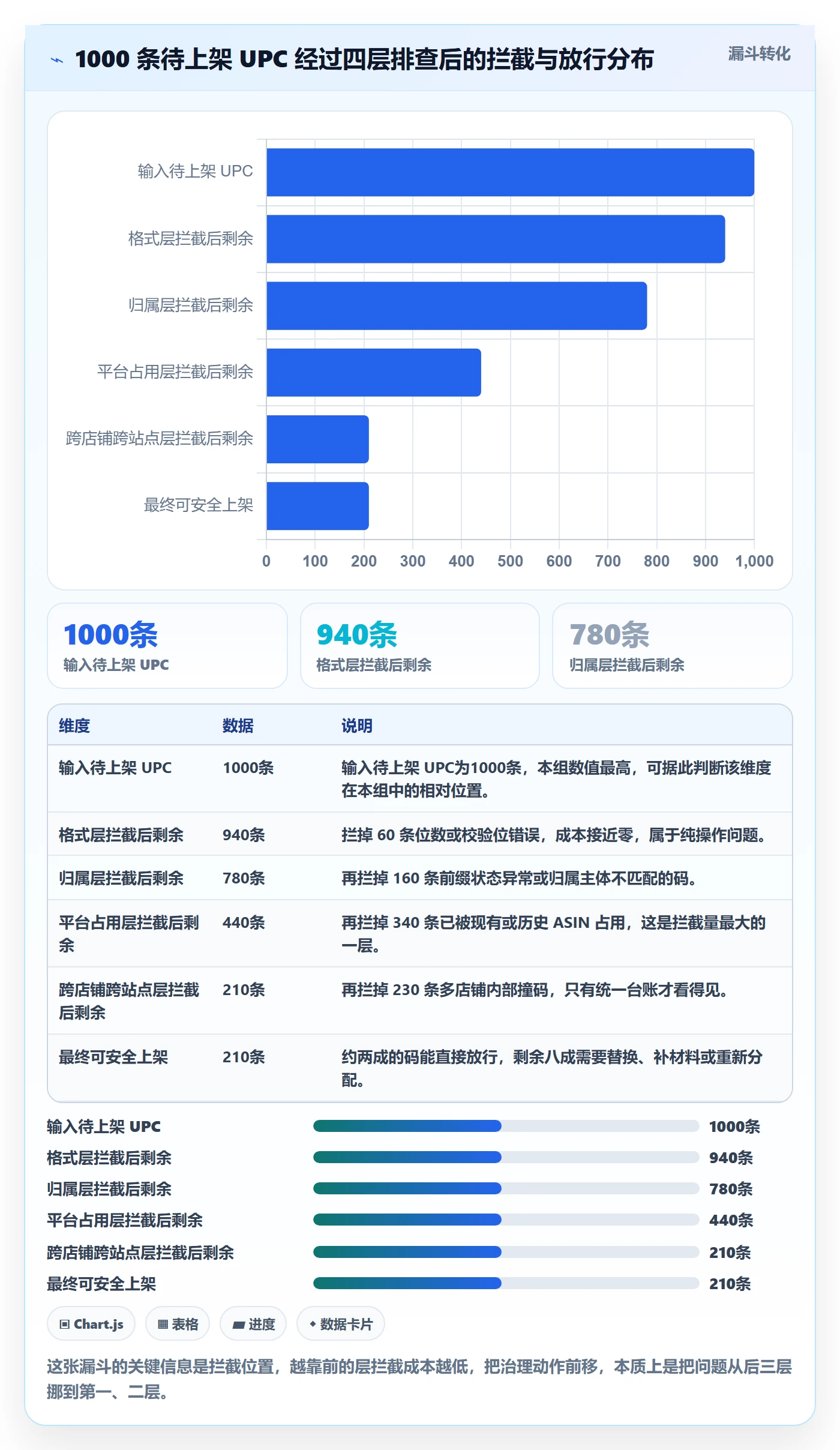Click the 最终可安全上架 progress bar
This screenshot has width=840, height=1450.
506,1283
